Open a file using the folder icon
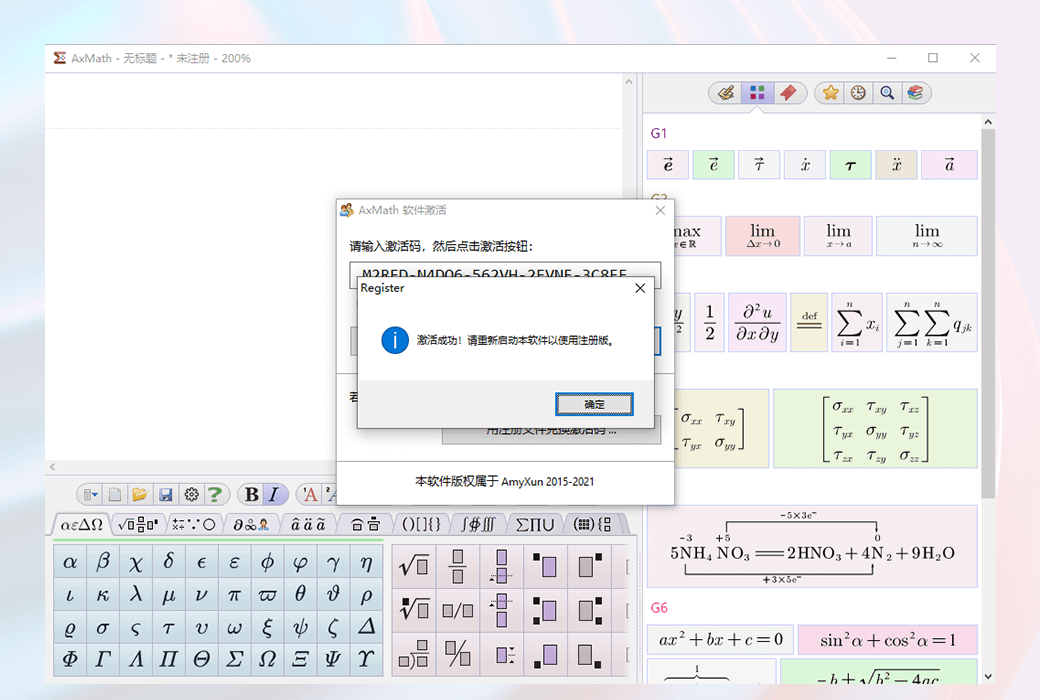This screenshot has width=1040, height=700. click(x=139, y=494)
